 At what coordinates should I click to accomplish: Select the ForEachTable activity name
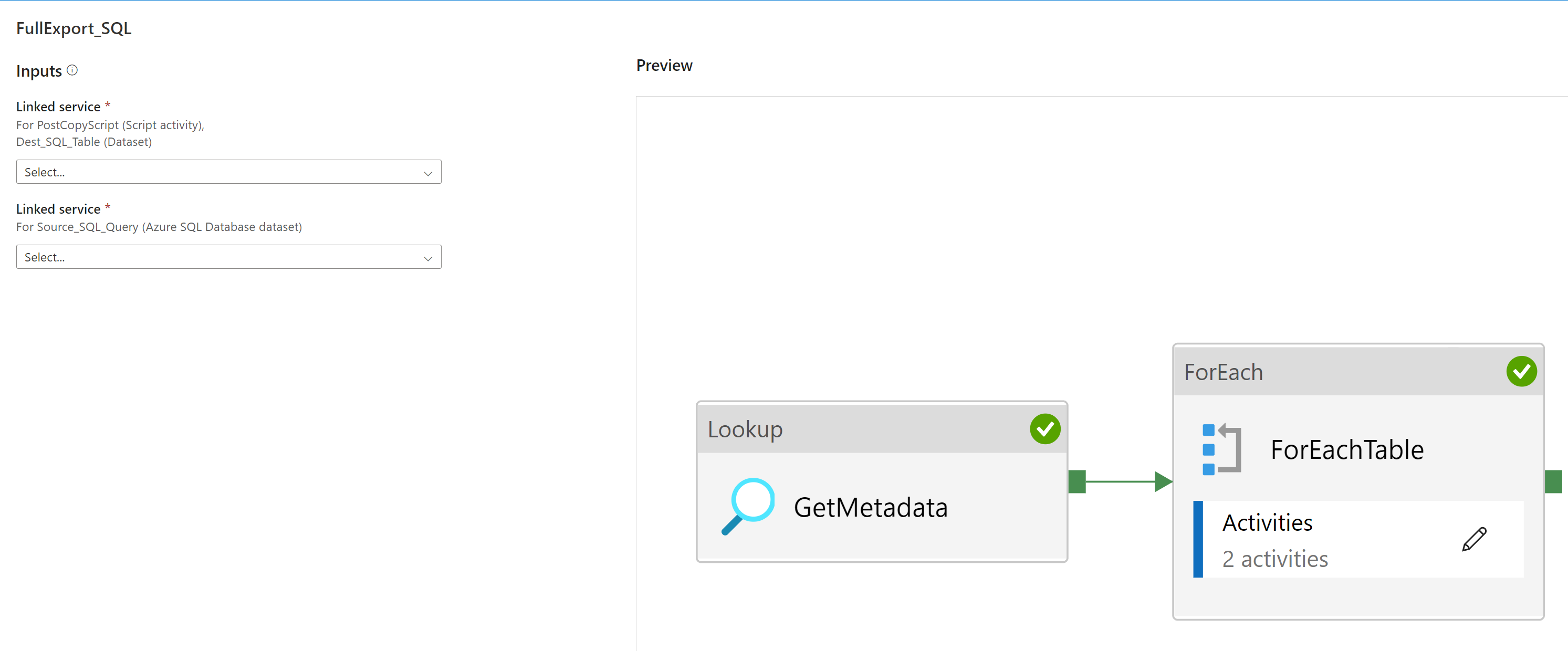(x=1347, y=449)
